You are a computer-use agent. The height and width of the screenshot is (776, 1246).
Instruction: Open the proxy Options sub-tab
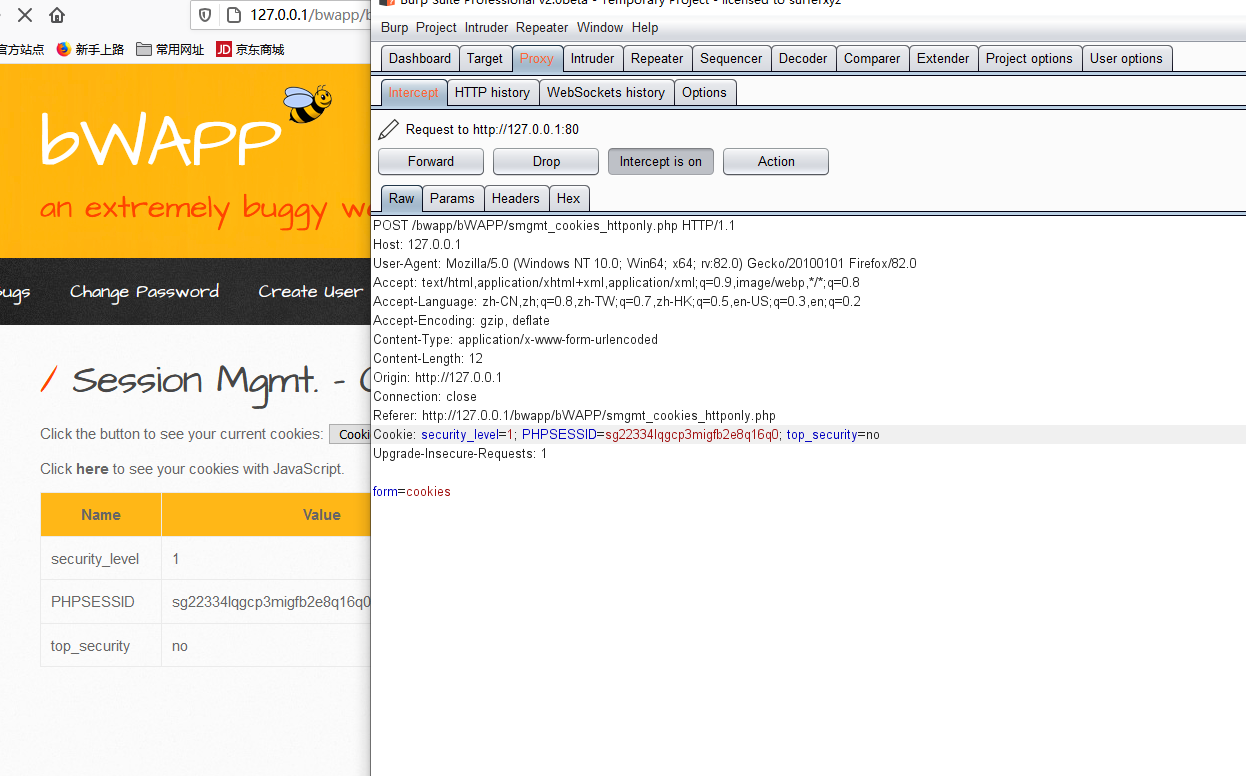(705, 92)
